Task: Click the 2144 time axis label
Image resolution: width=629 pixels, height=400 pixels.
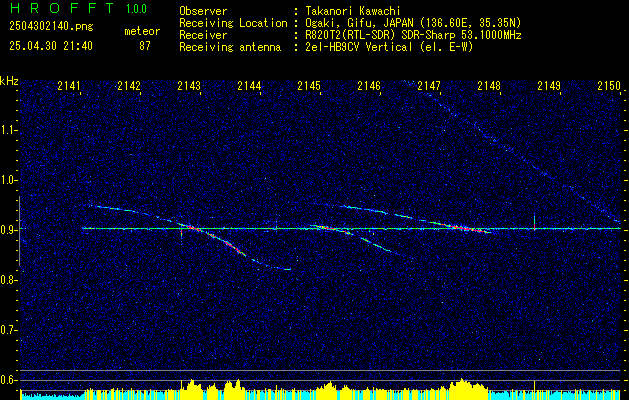Action: [249, 86]
